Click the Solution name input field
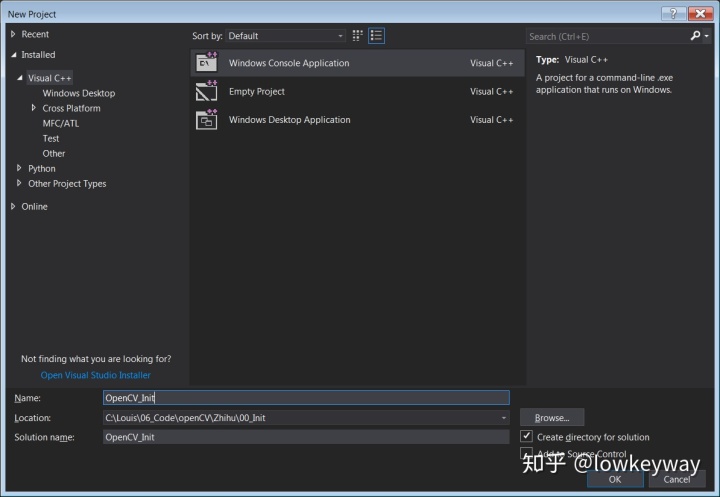 click(x=306, y=437)
